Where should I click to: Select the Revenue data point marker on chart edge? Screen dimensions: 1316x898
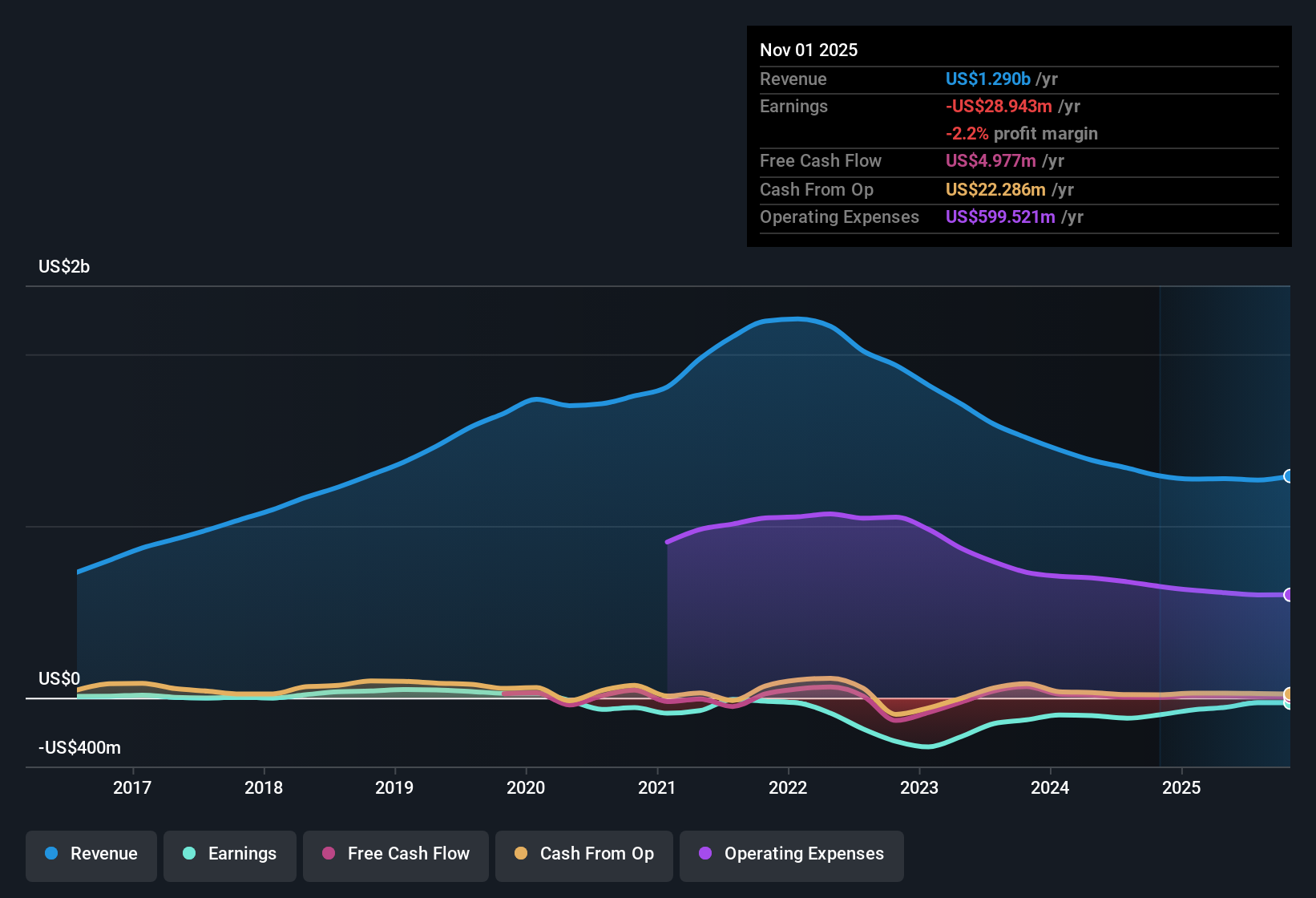click(x=1289, y=476)
